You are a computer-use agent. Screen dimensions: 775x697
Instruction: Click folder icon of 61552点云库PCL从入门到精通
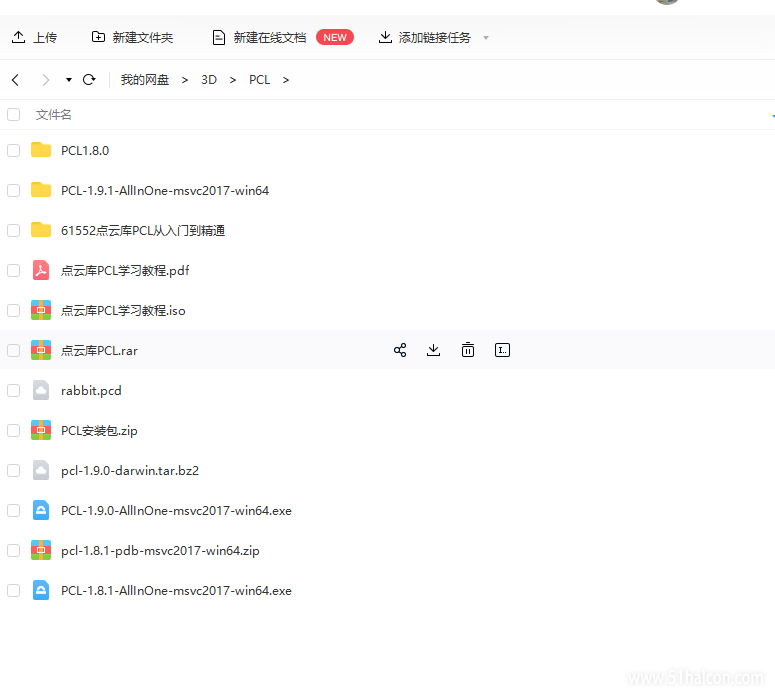point(41,230)
